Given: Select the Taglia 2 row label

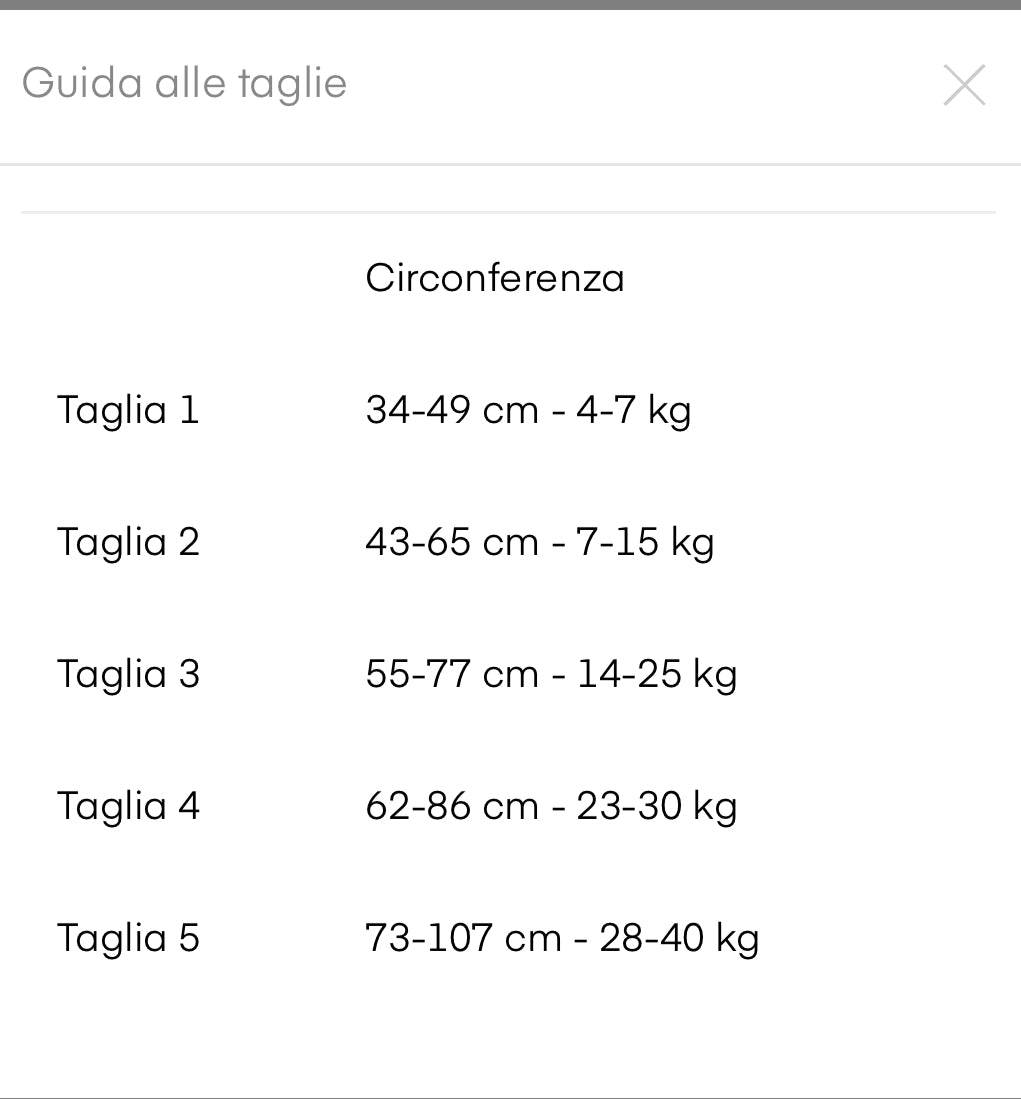Looking at the screenshot, I should [x=128, y=542].
